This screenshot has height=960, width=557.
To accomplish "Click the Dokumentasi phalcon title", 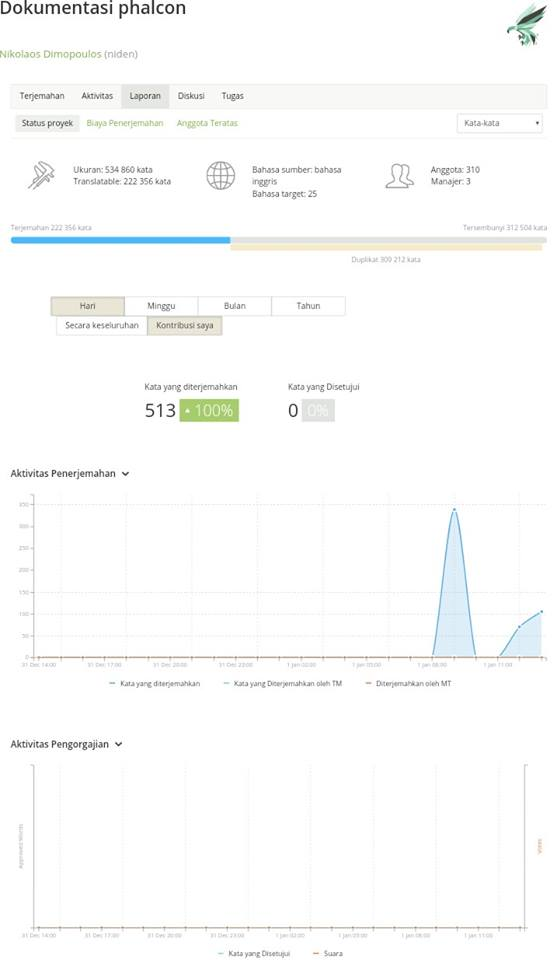I will (92, 9).
